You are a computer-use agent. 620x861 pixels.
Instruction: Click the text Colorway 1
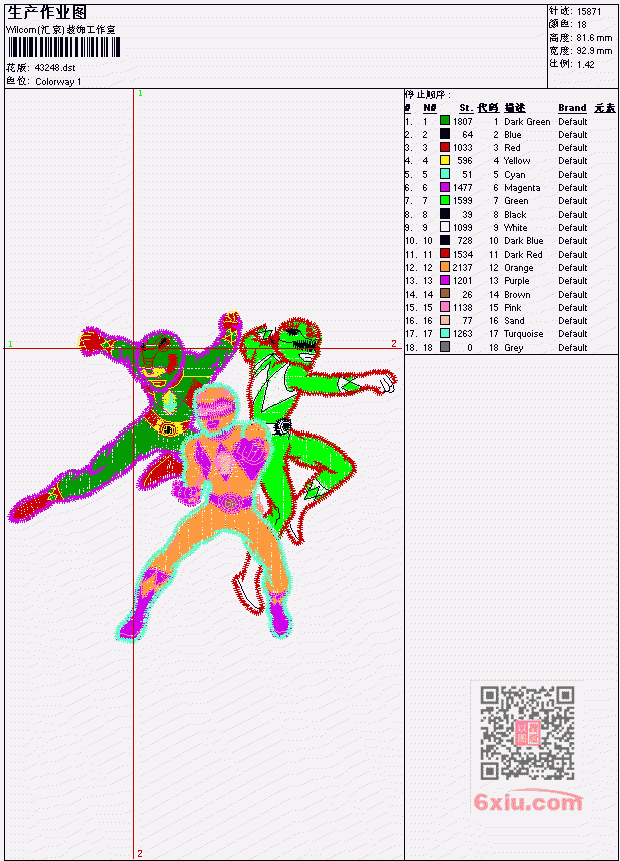click(58, 82)
